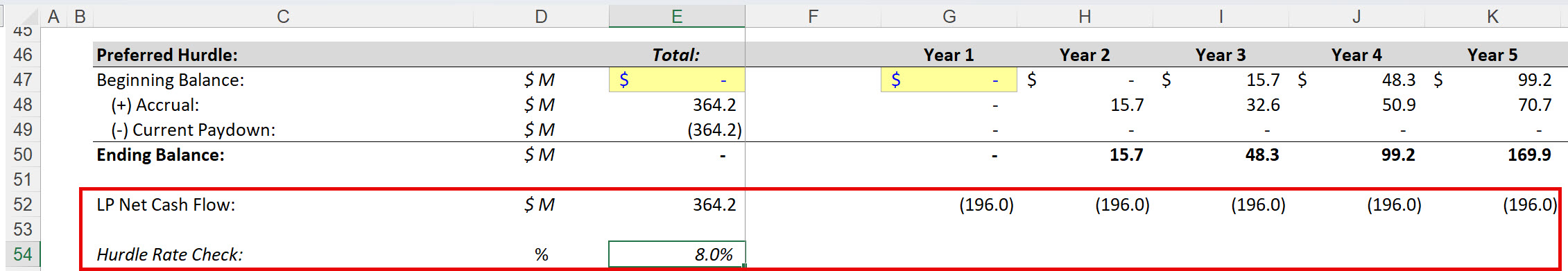Viewport: 1568px width, 271px height.
Task: Click Year 5 LP Net Cash Flow (196.0)
Action: 1530,204
